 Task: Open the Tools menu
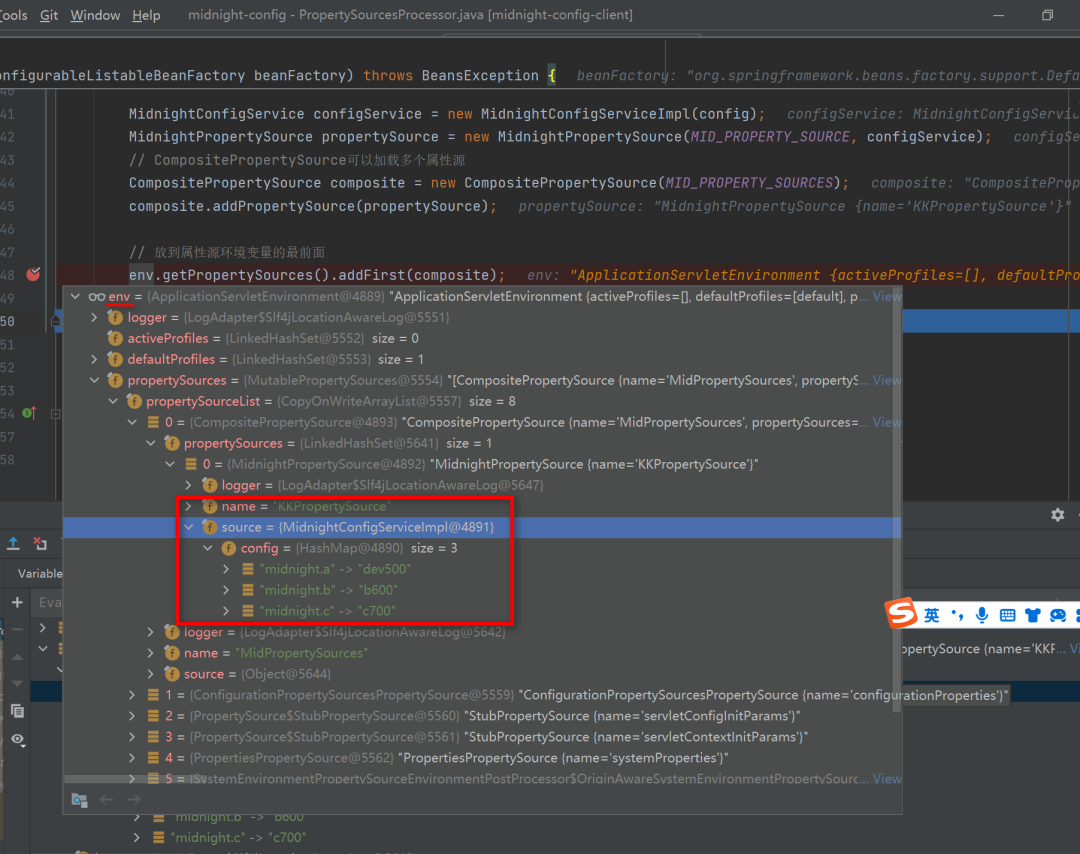(13, 15)
